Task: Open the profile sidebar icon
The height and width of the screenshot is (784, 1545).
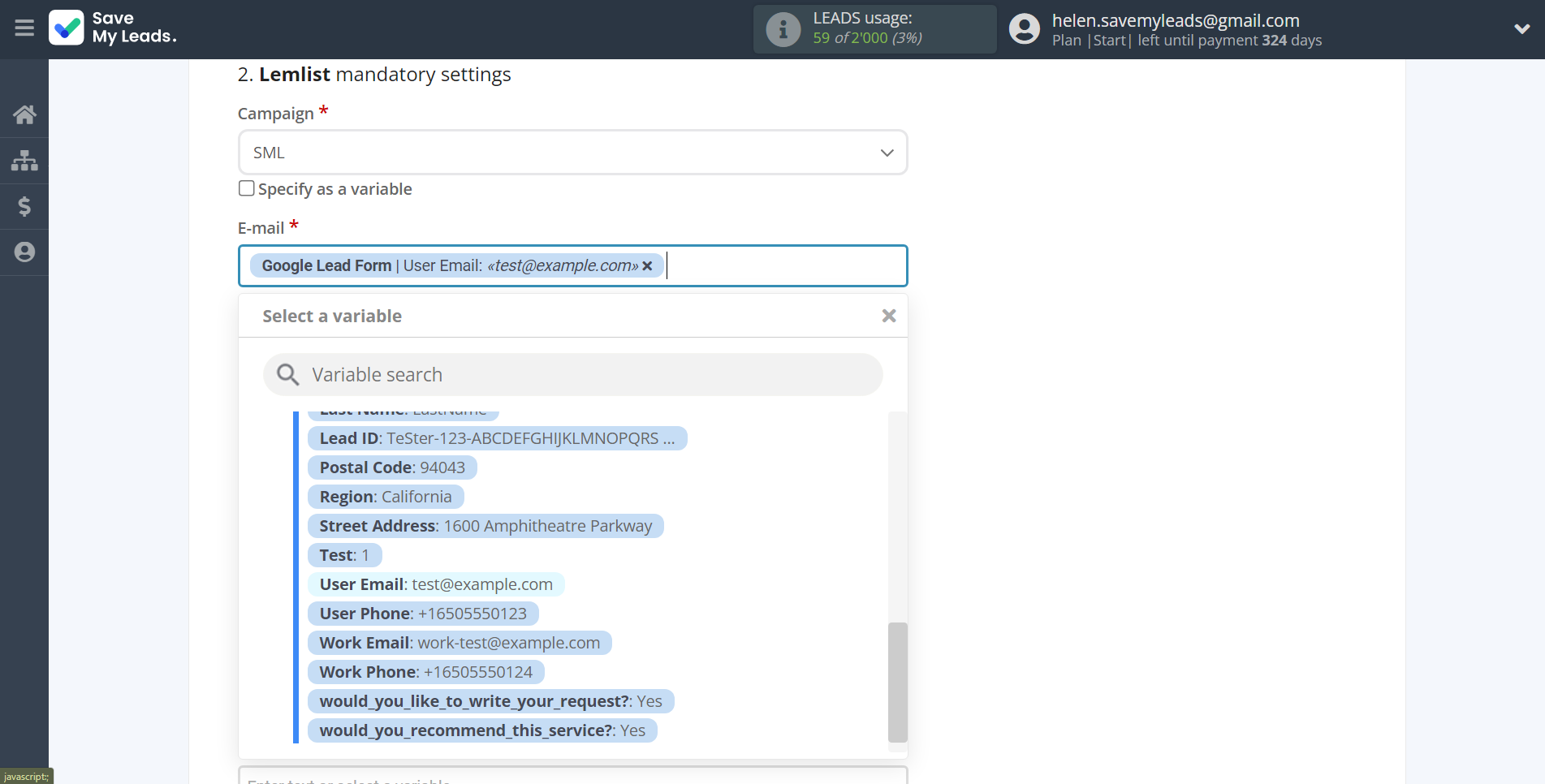Action: click(24, 252)
